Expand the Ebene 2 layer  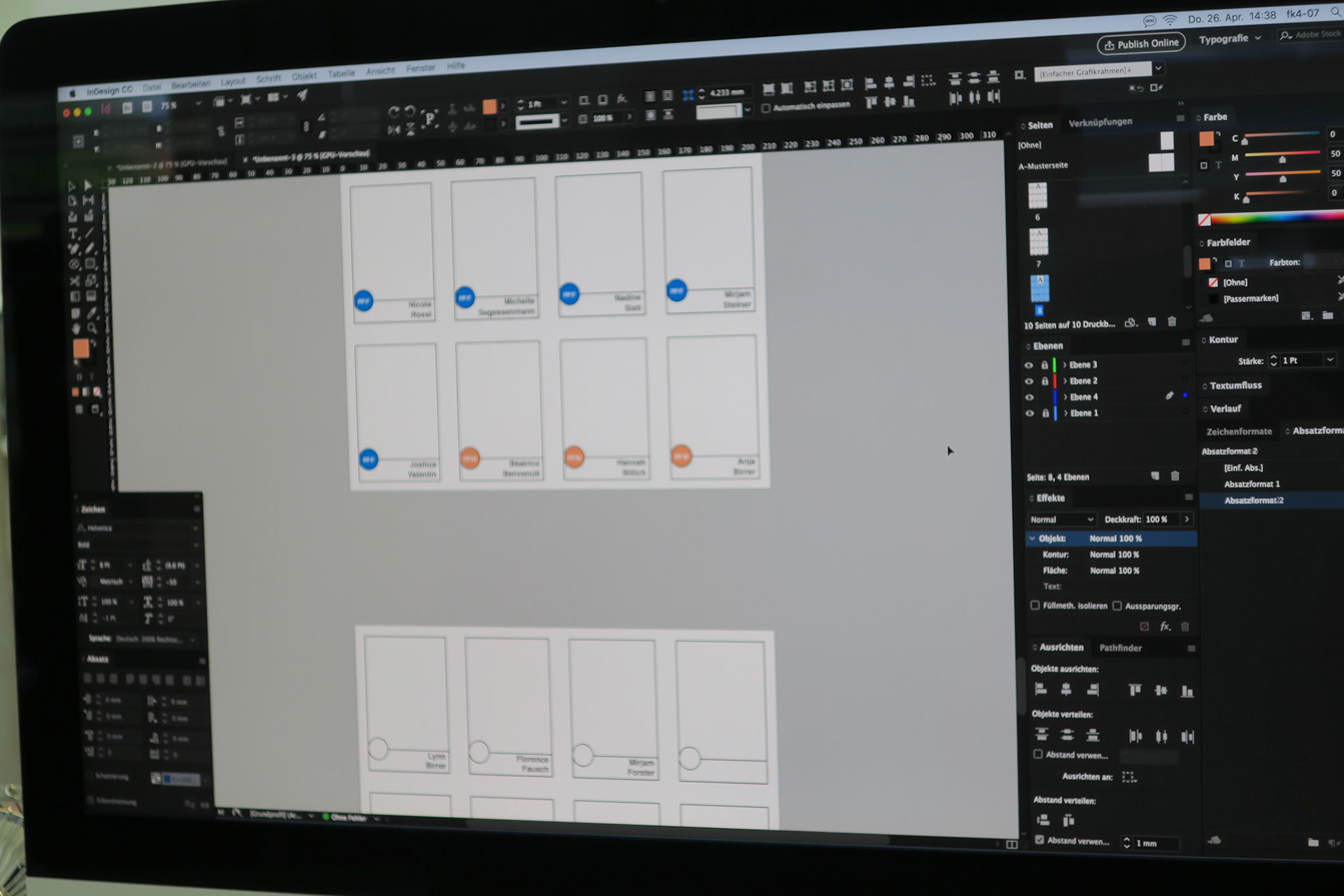(1065, 381)
